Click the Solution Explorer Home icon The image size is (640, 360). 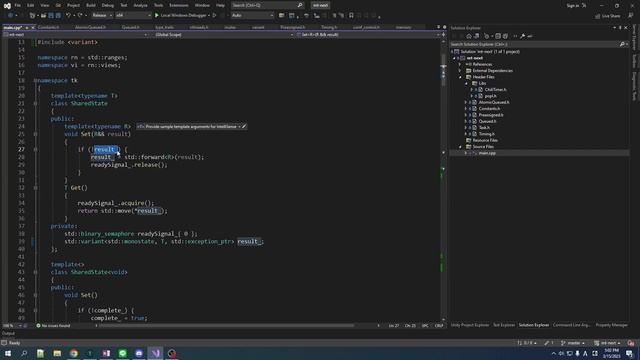tap(469, 36)
